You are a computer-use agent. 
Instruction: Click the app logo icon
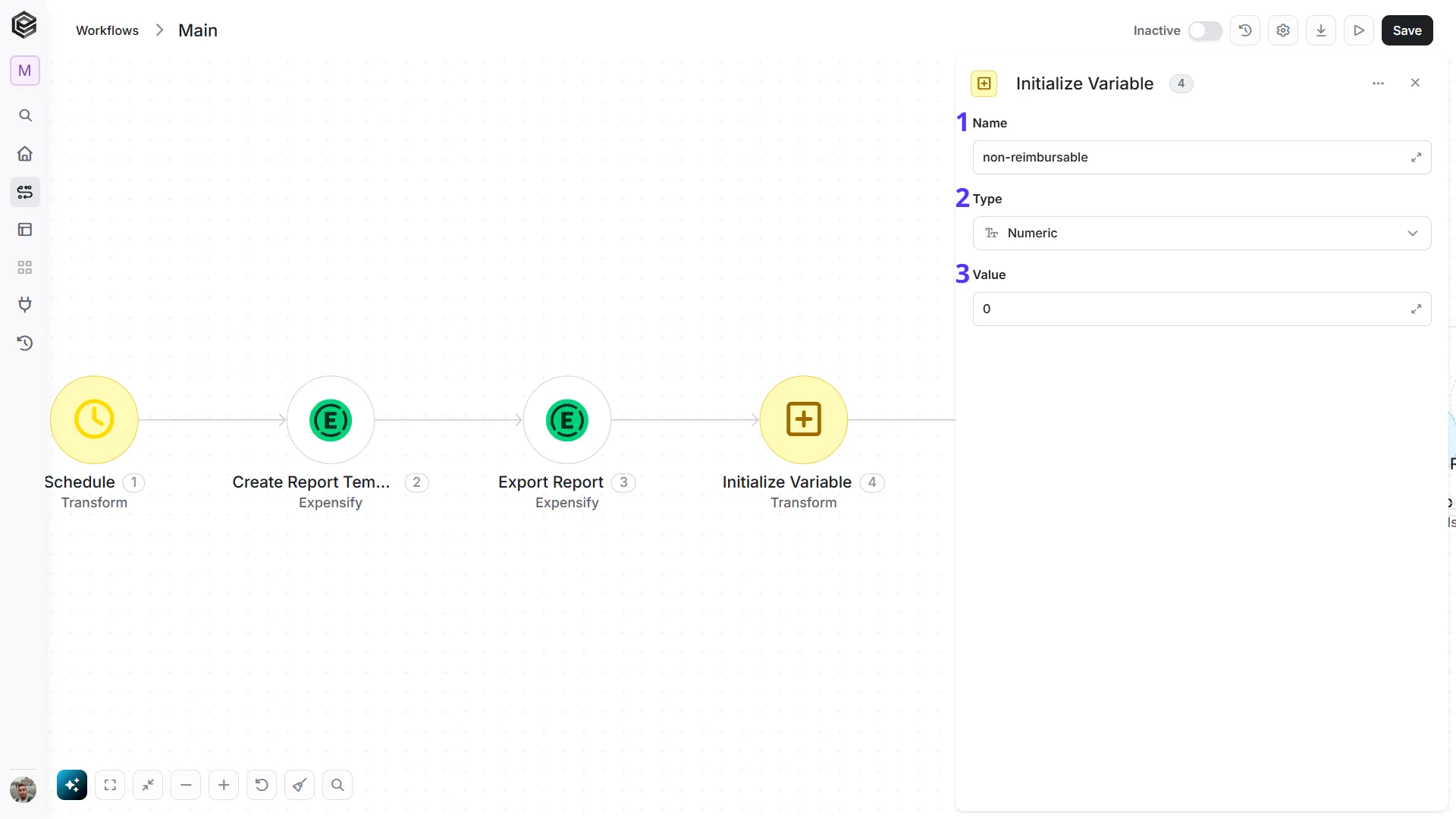pyautogui.click(x=24, y=25)
